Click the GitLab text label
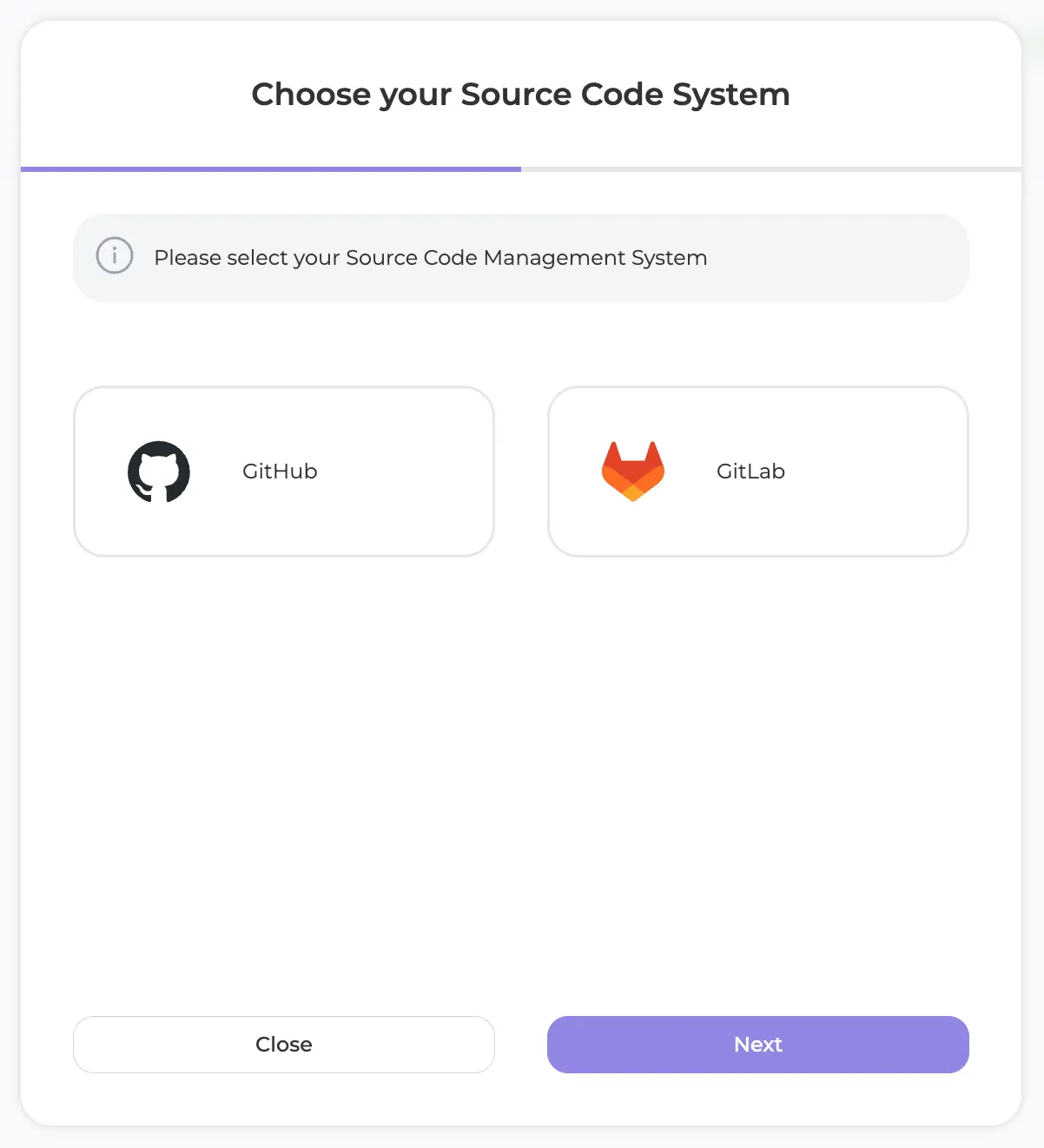This screenshot has width=1044, height=1148. (750, 472)
